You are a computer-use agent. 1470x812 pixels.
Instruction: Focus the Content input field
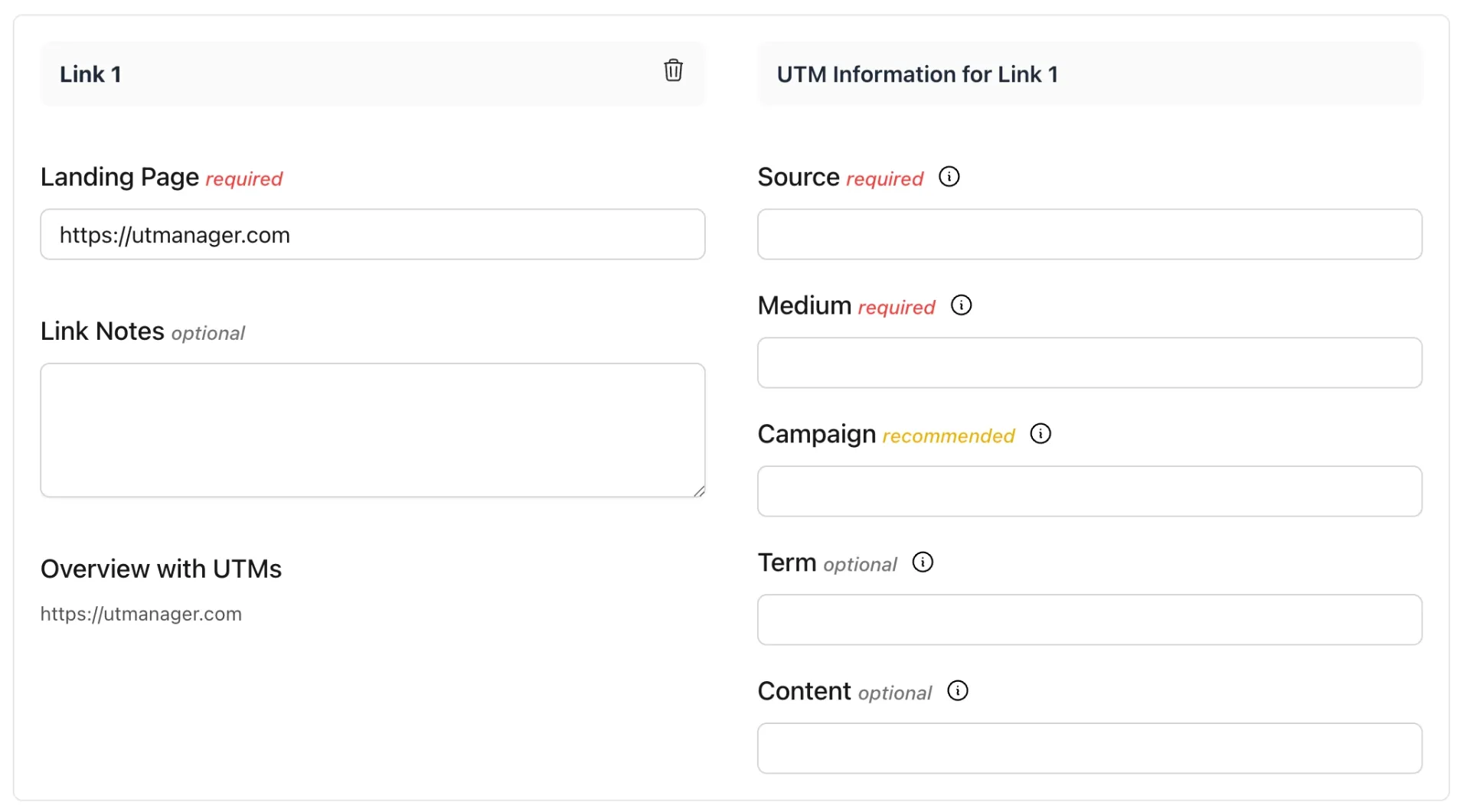tap(1089, 748)
